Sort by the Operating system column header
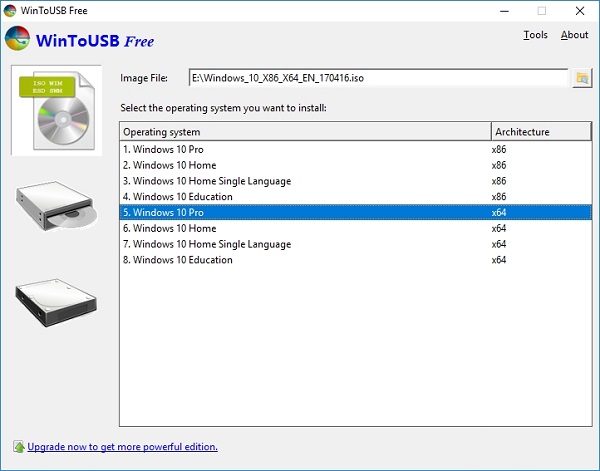Screen dimensions: 600x471 305,132
